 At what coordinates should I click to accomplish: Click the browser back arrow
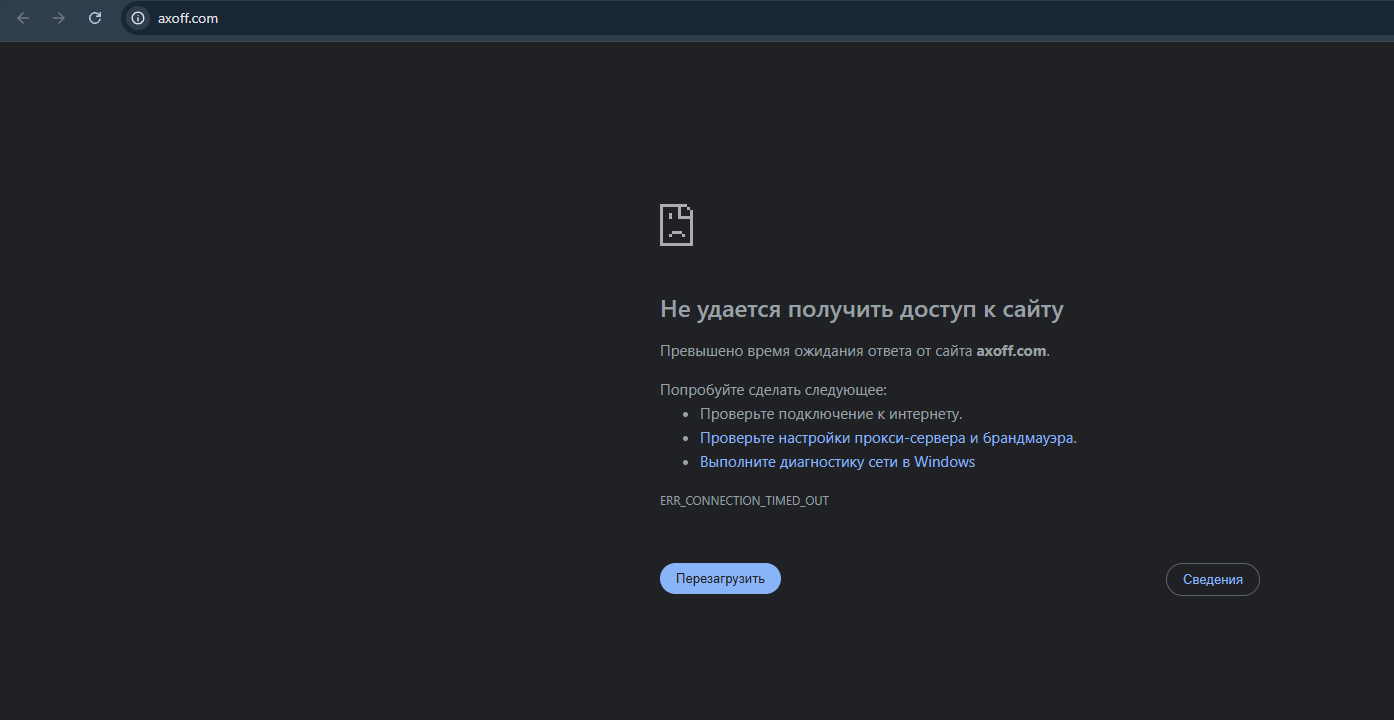point(23,18)
